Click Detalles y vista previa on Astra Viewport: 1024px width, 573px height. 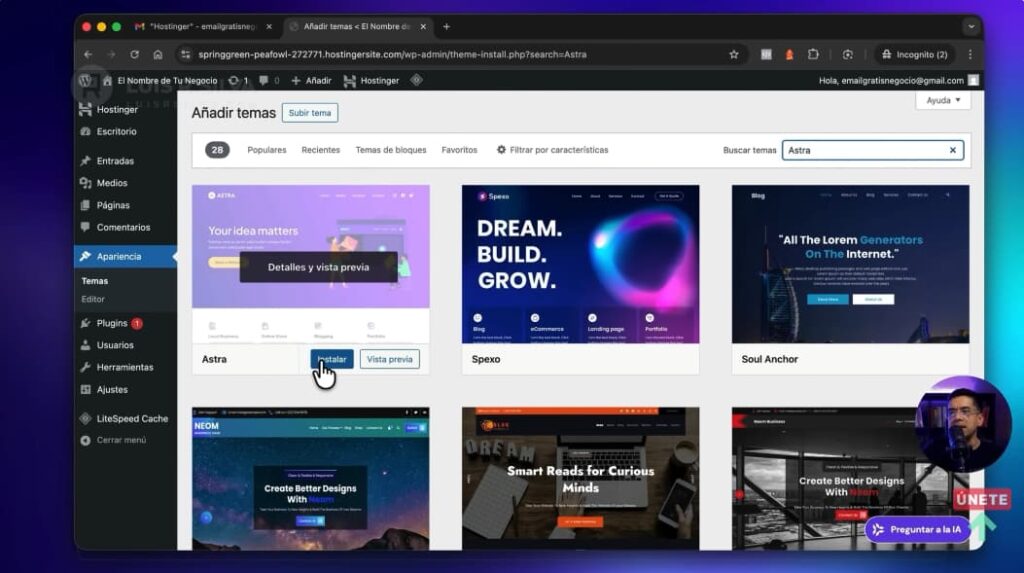pos(318,267)
